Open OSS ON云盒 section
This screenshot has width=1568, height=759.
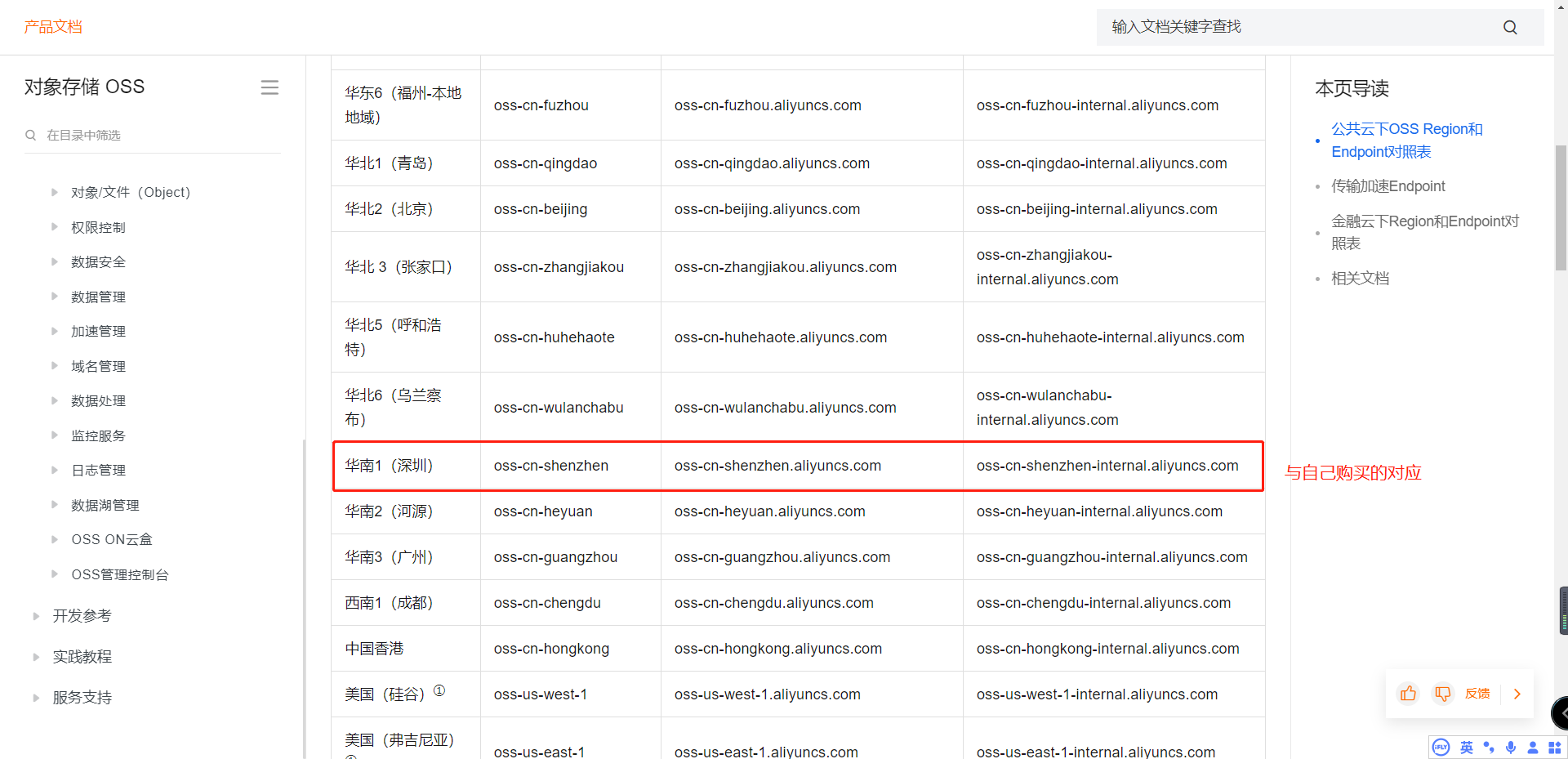tap(112, 539)
